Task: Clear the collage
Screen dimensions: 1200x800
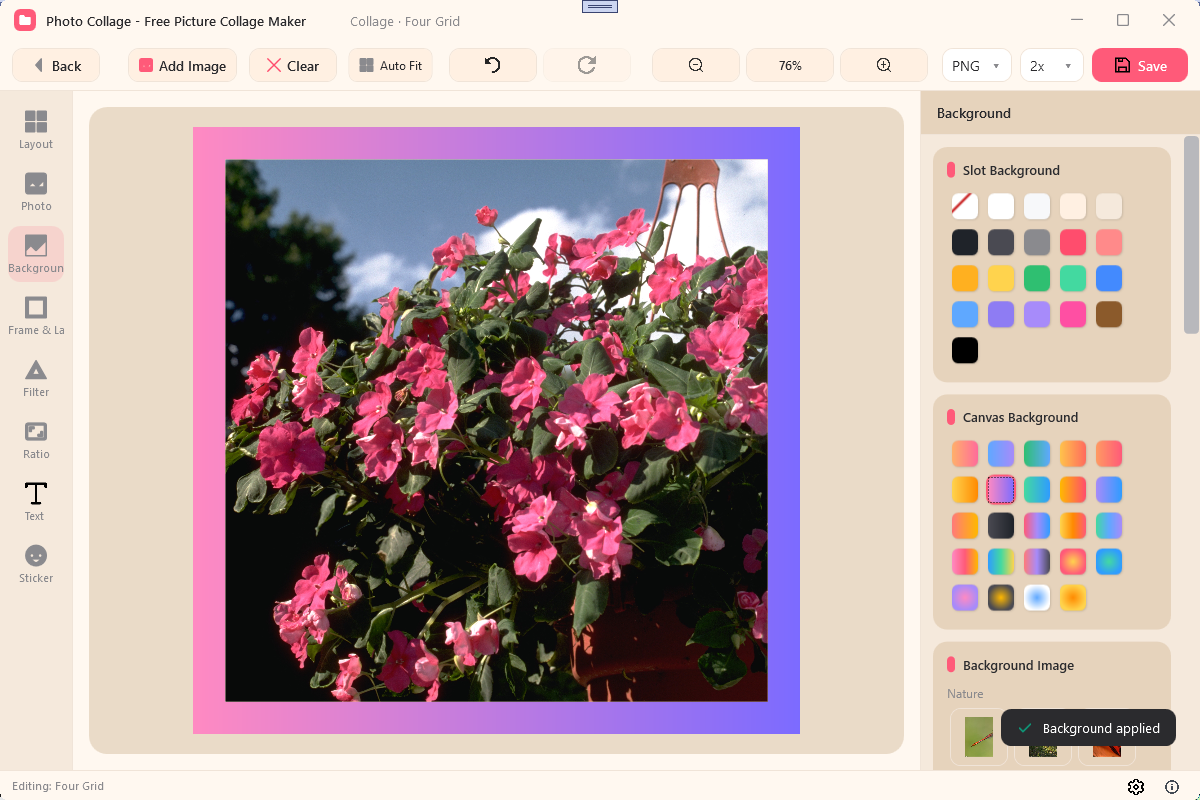Action: [293, 65]
